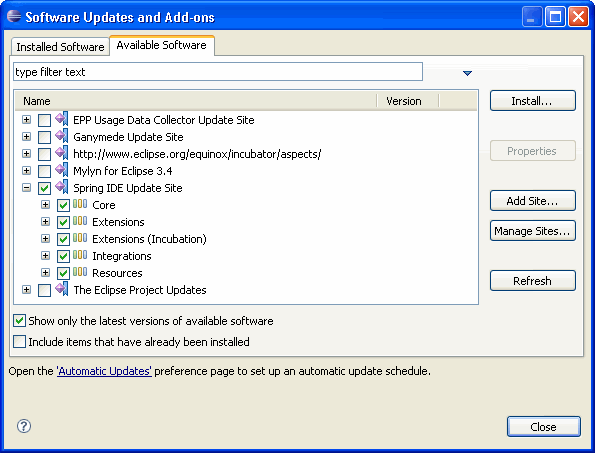Toggle Show only the latest versions checkbox

click(19, 321)
